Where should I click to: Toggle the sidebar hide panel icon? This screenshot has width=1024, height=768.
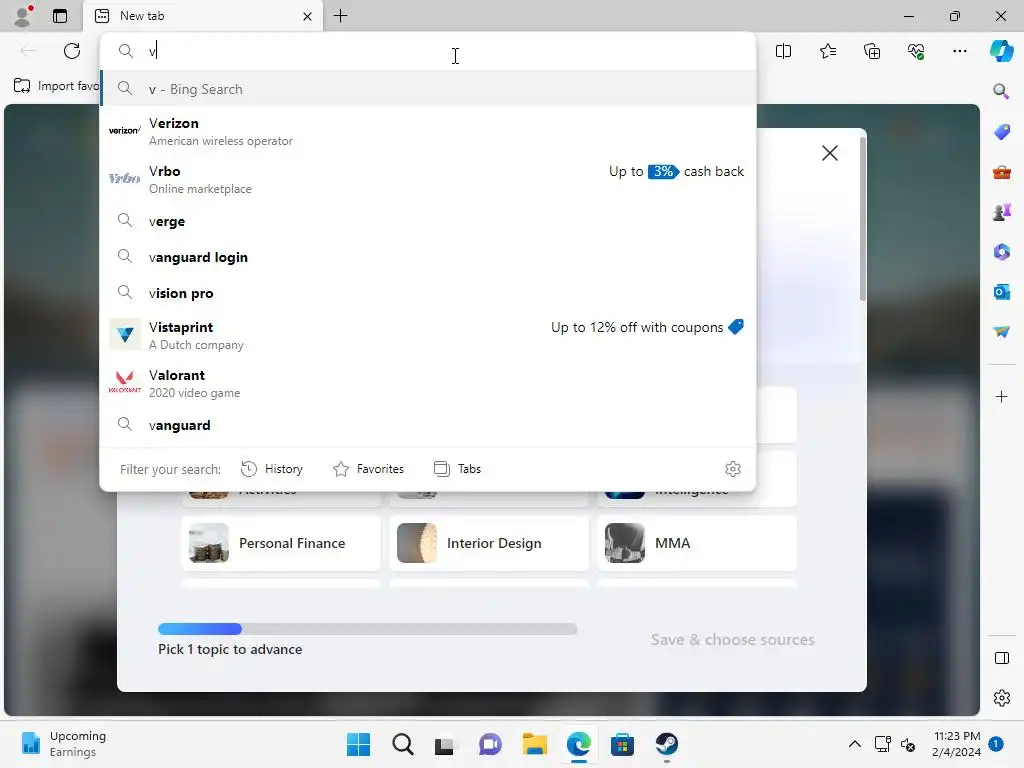coord(1001,658)
